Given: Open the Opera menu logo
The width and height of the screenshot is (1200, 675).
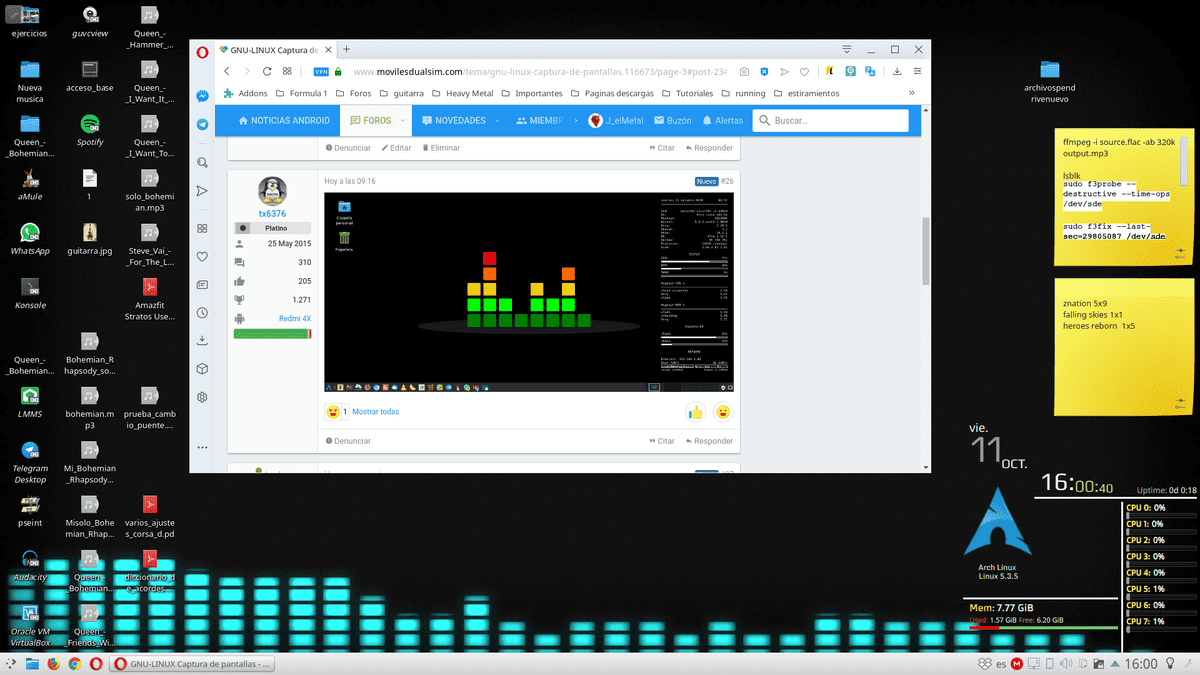Looking at the screenshot, I should click(202, 50).
